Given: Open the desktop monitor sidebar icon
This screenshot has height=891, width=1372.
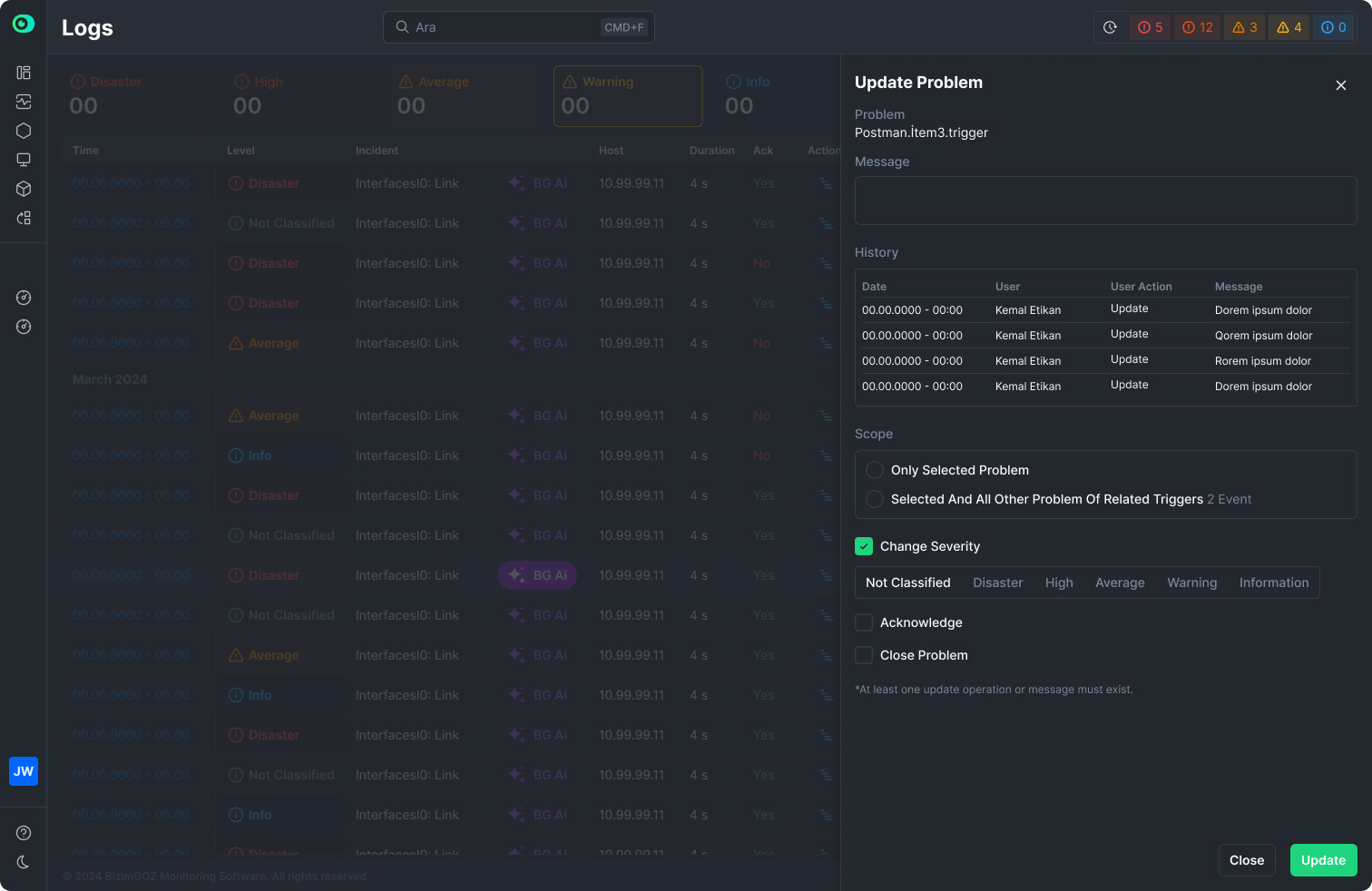Looking at the screenshot, I should click(x=24, y=160).
